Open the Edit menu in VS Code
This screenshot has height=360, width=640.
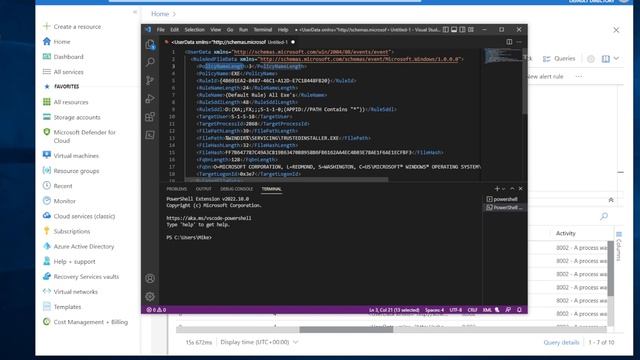(x=175, y=29)
